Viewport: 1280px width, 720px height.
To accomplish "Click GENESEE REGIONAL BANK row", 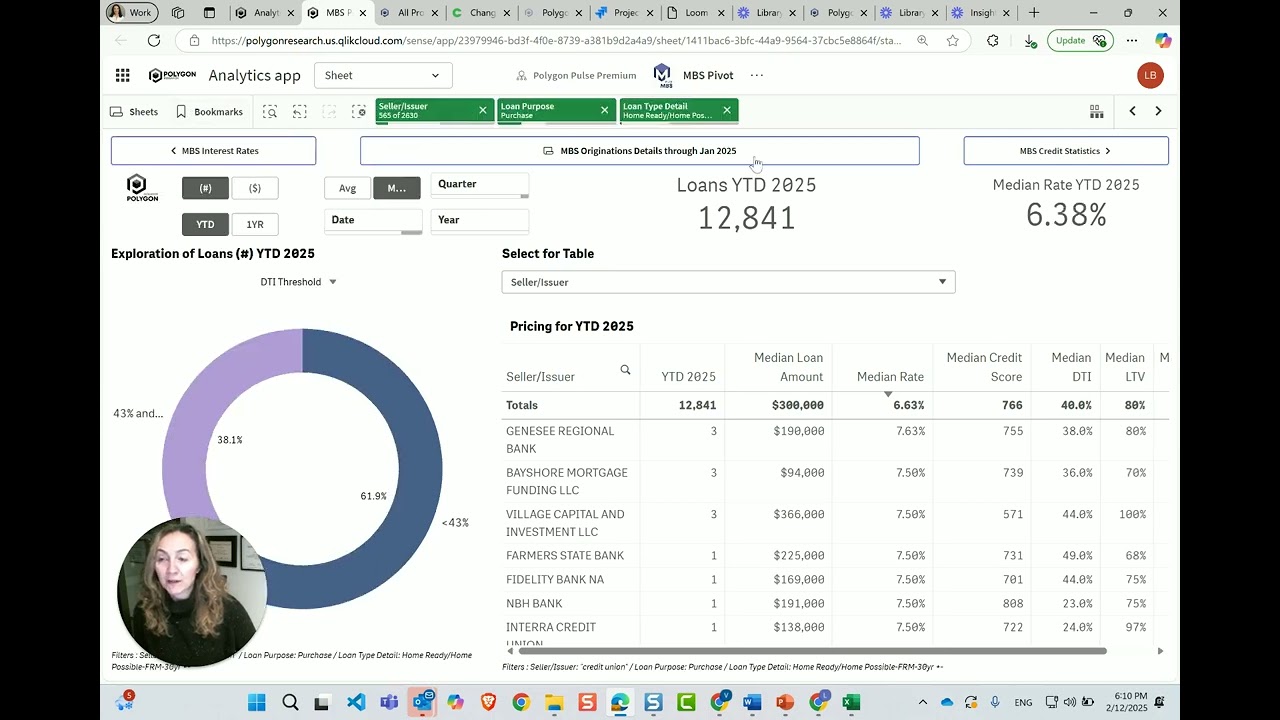I will [x=835, y=440].
